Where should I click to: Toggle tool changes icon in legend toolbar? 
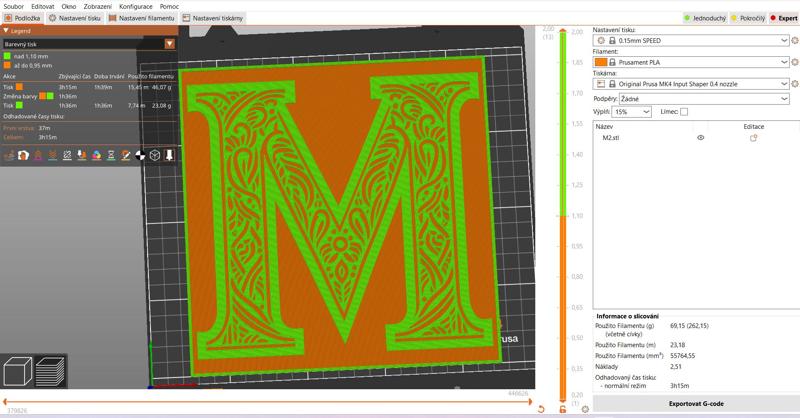[x=82, y=155]
